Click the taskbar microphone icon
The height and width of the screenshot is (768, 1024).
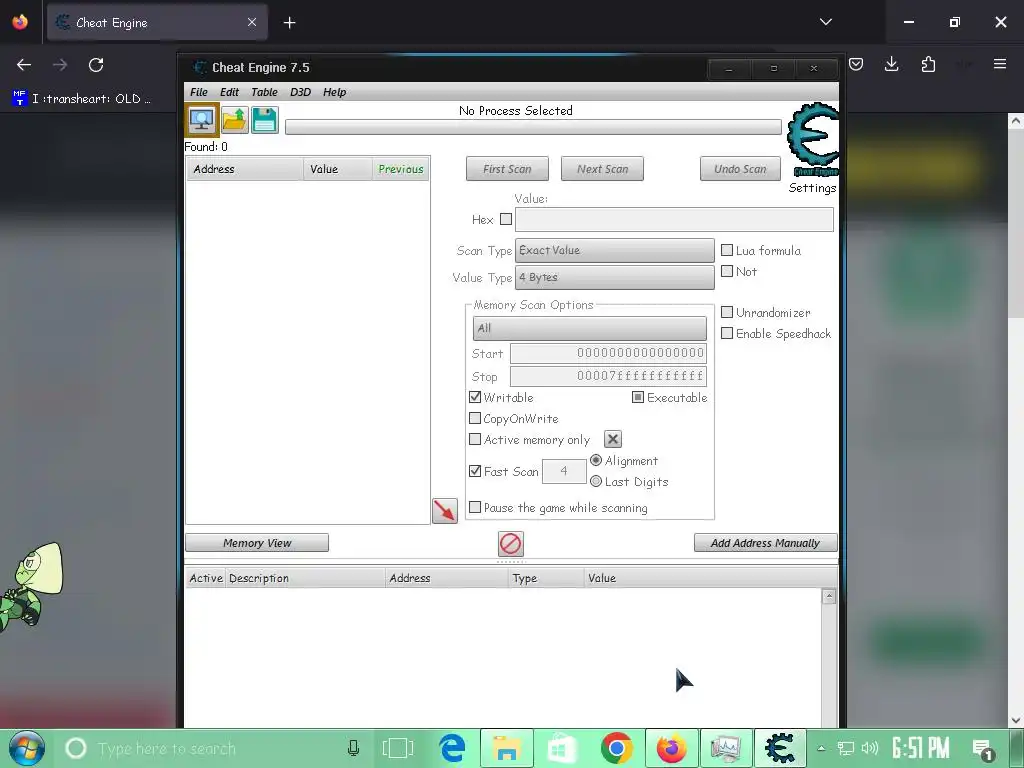tap(353, 748)
